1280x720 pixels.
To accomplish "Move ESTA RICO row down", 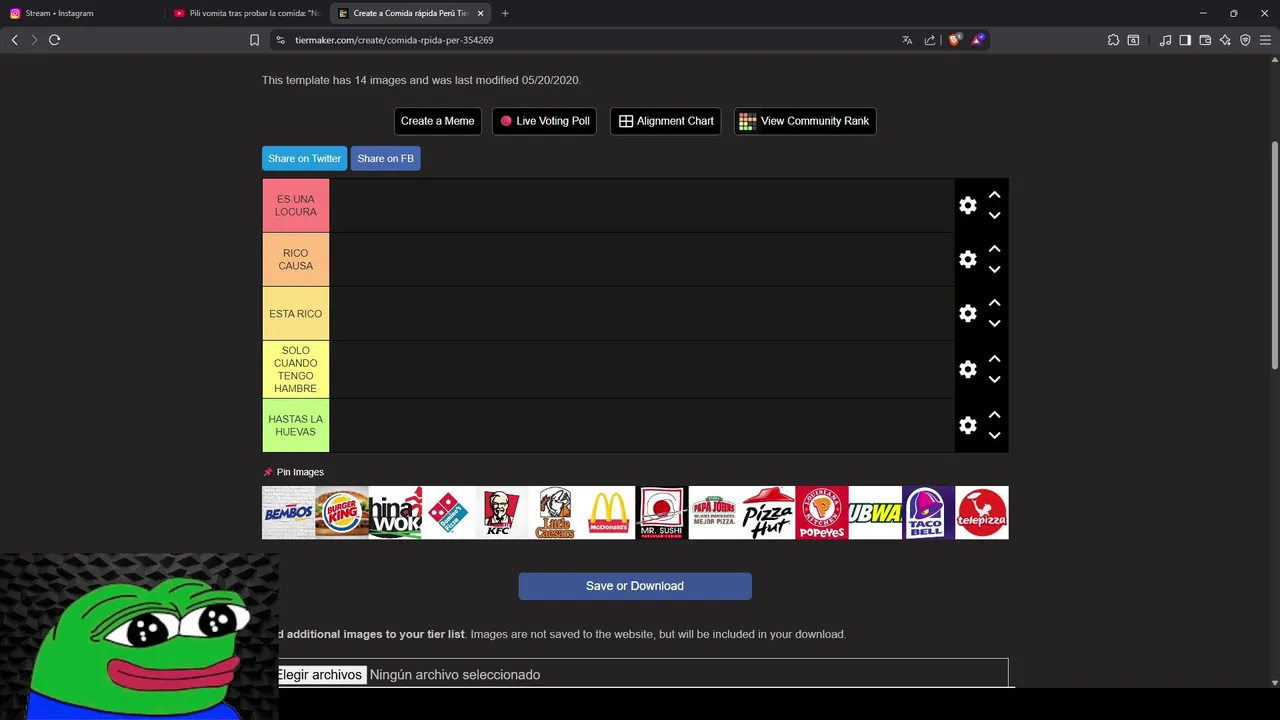I will click(x=994, y=323).
